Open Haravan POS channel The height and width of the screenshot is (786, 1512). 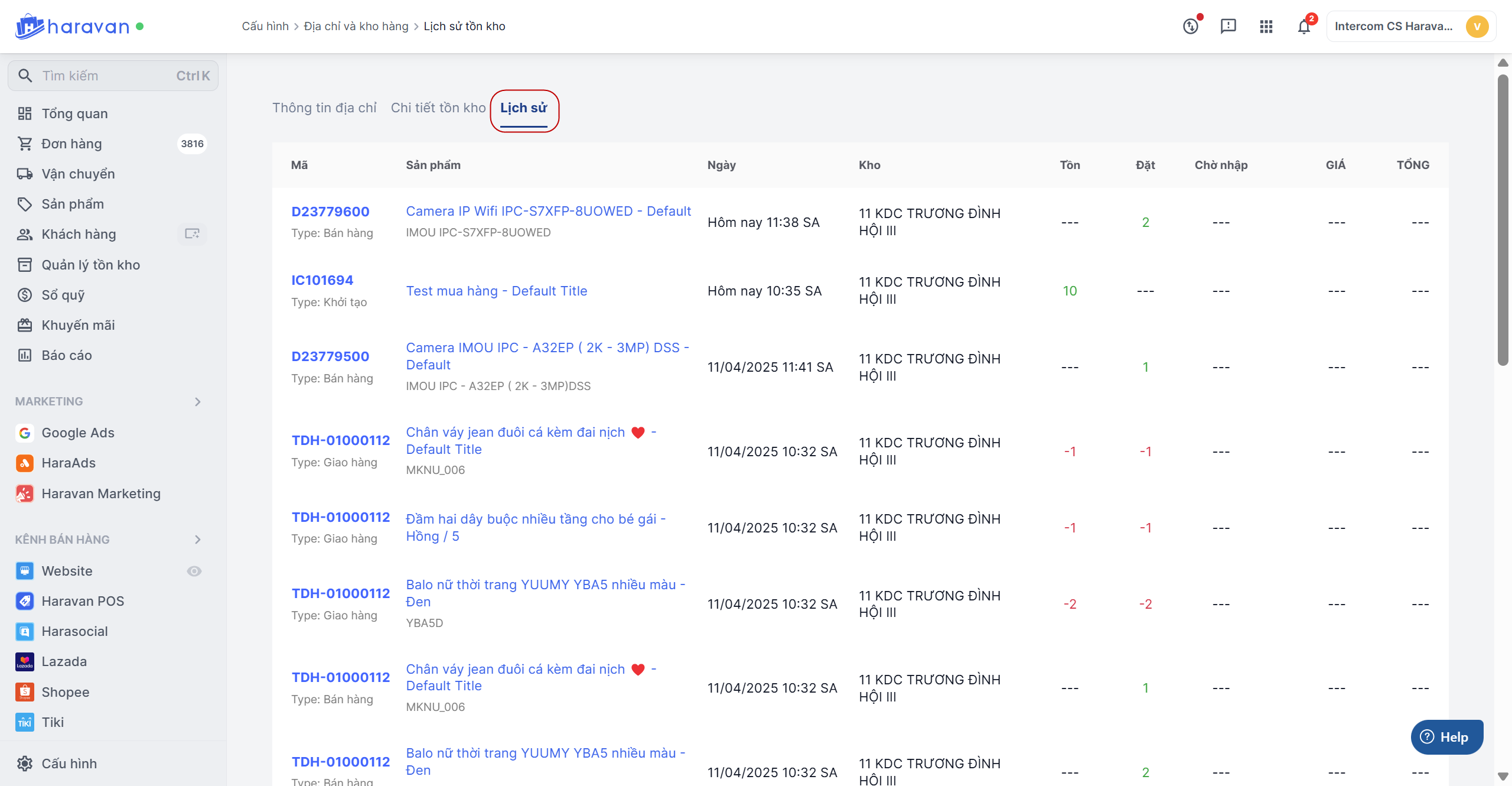(x=83, y=601)
